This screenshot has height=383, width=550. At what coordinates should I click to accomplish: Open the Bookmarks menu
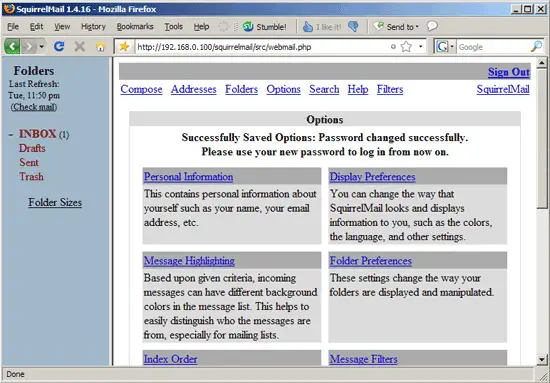click(135, 27)
